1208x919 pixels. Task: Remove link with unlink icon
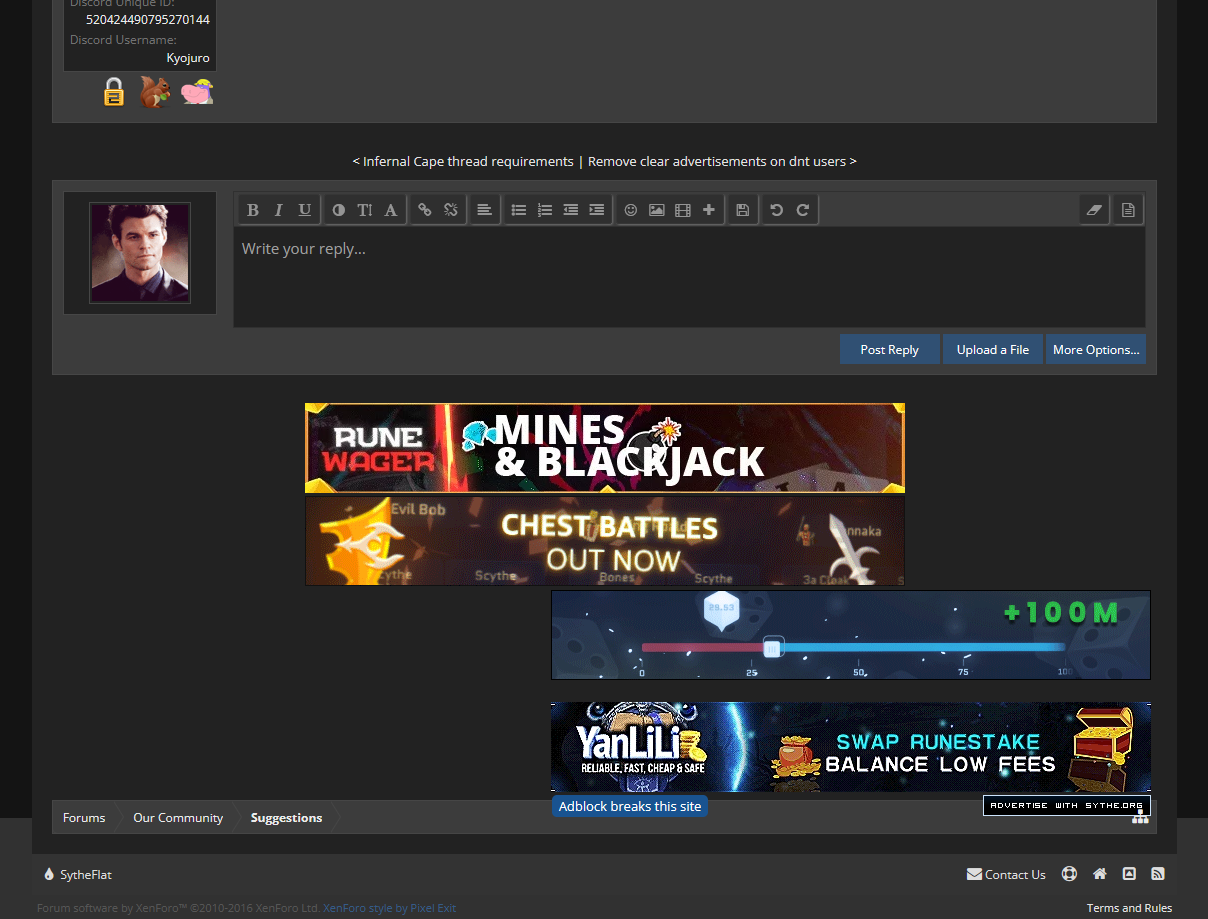coord(451,210)
